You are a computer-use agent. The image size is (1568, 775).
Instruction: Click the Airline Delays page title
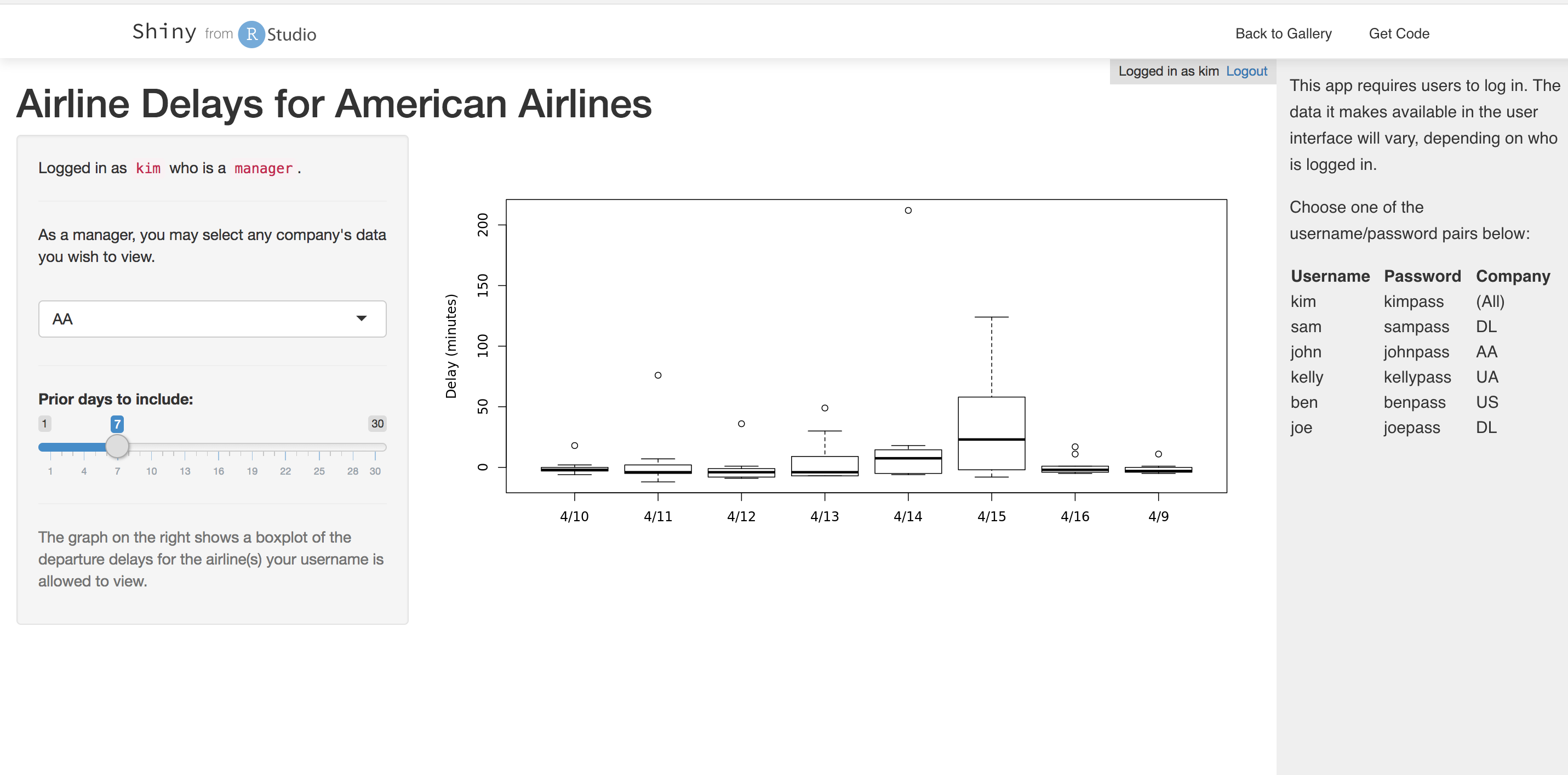(x=334, y=104)
